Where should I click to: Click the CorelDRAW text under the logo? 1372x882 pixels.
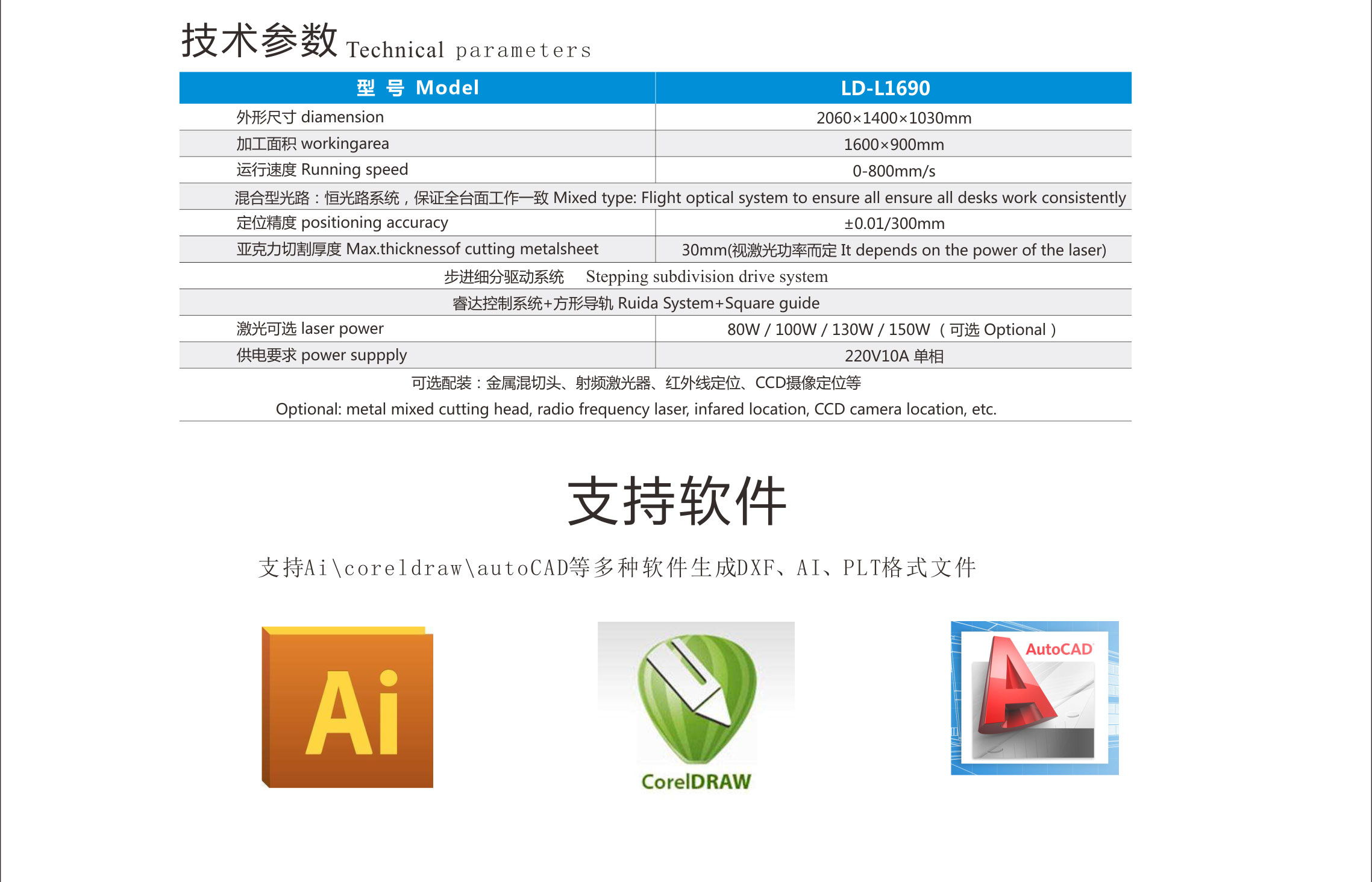[696, 781]
